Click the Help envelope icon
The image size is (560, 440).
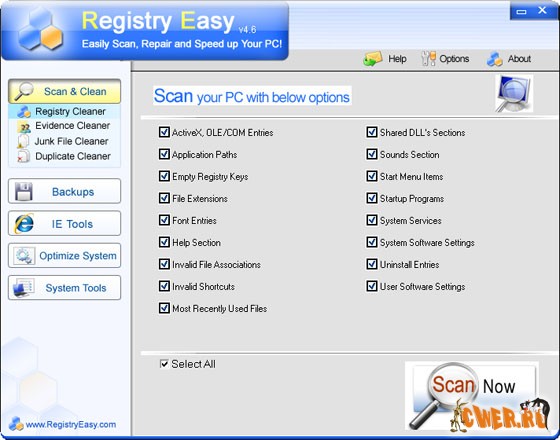click(373, 59)
